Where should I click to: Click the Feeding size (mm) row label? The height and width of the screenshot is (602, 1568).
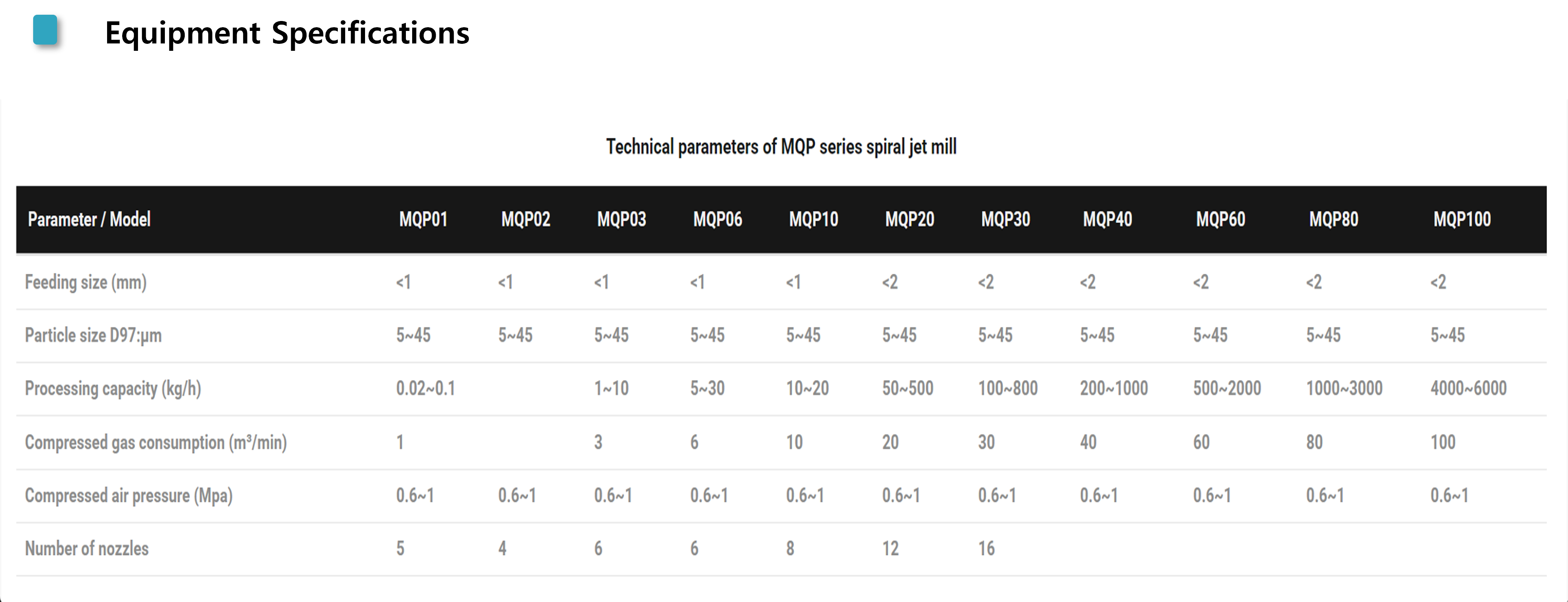[86, 282]
